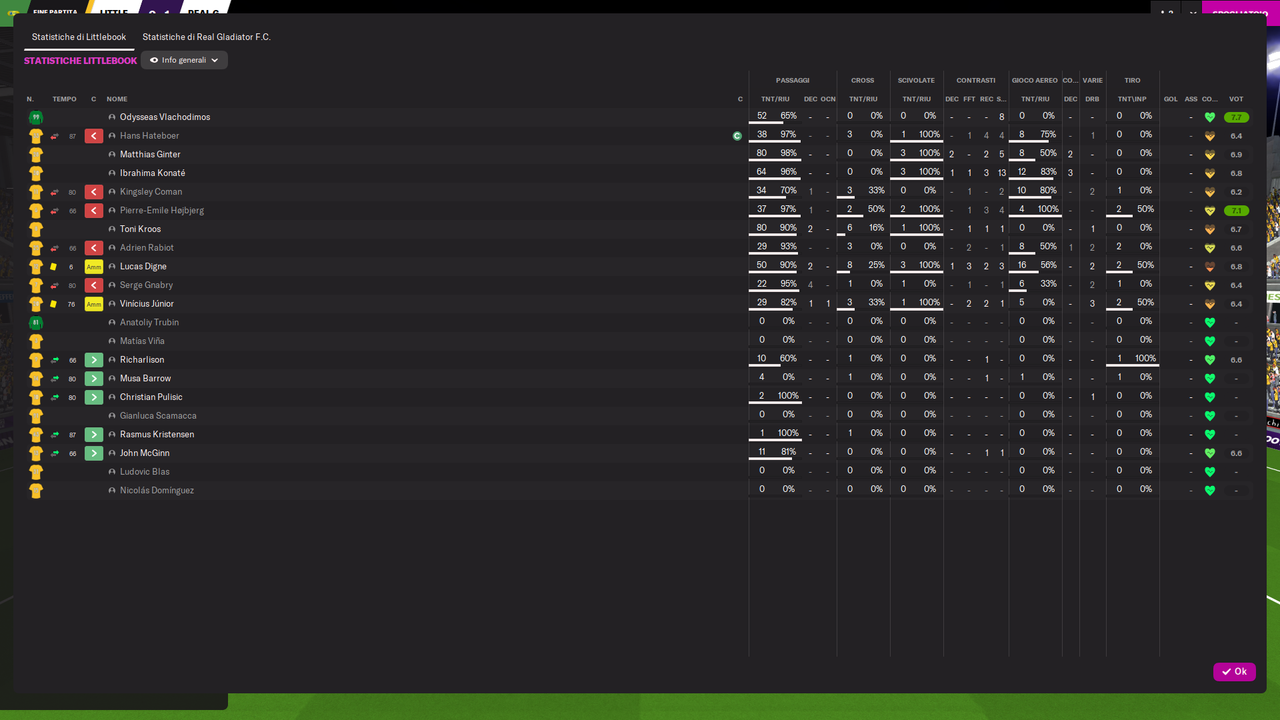Confirm with the Ok button
The image size is (1280, 720).
[x=1234, y=672]
